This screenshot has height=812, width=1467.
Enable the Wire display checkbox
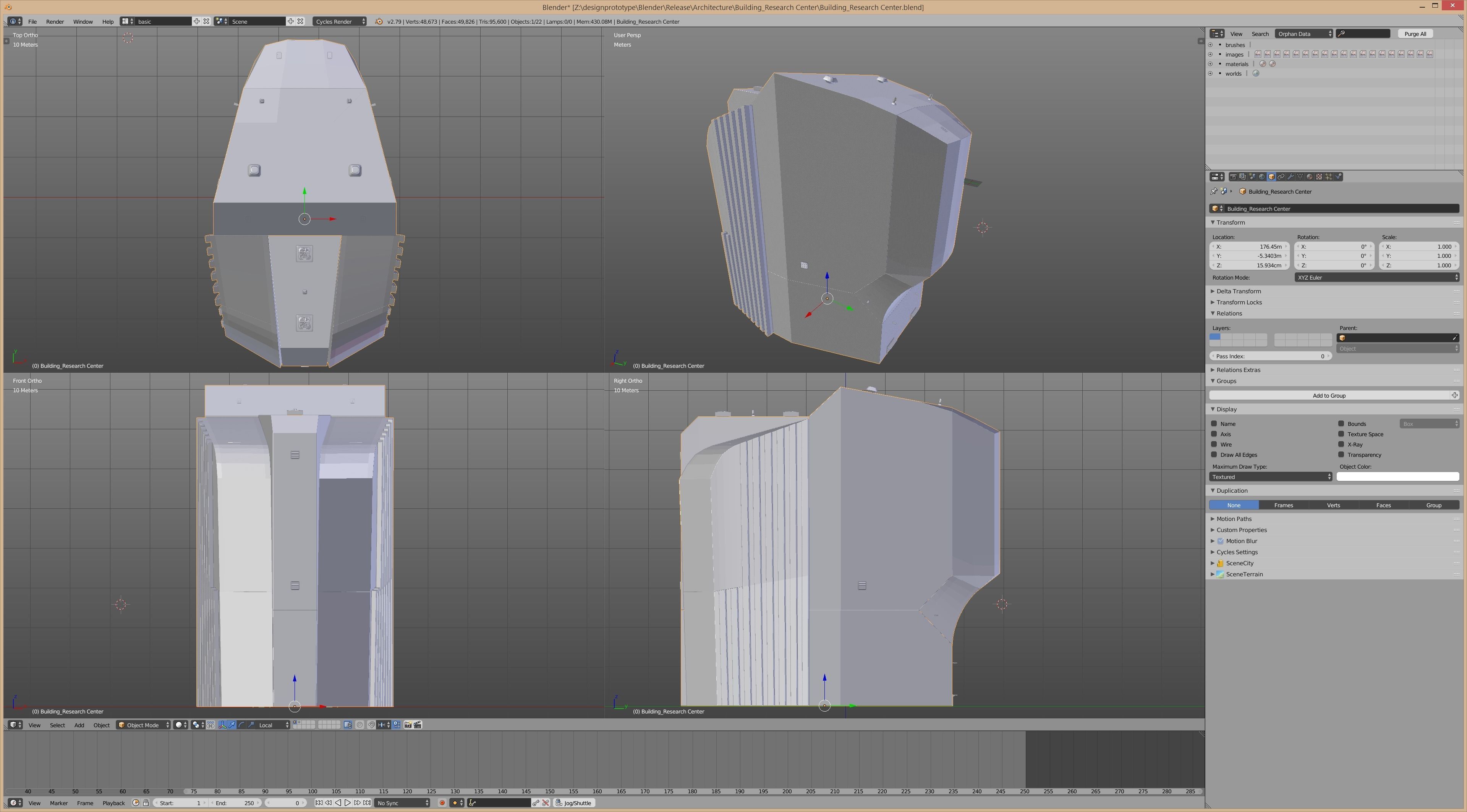(1214, 444)
